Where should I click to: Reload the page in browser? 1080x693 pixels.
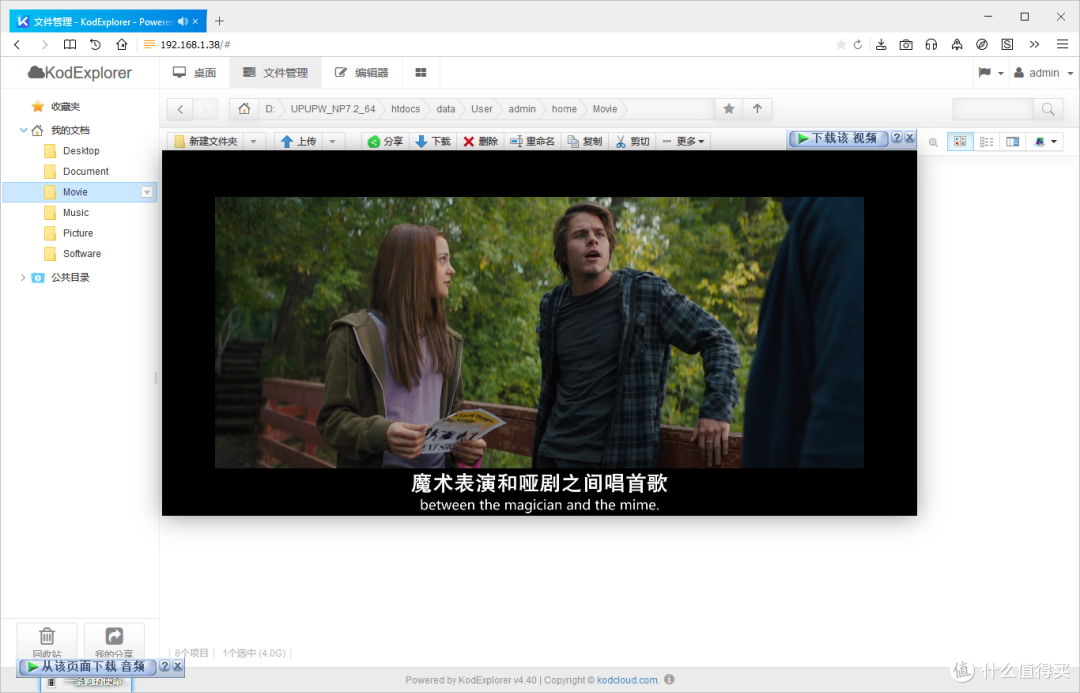pyautogui.click(x=858, y=45)
